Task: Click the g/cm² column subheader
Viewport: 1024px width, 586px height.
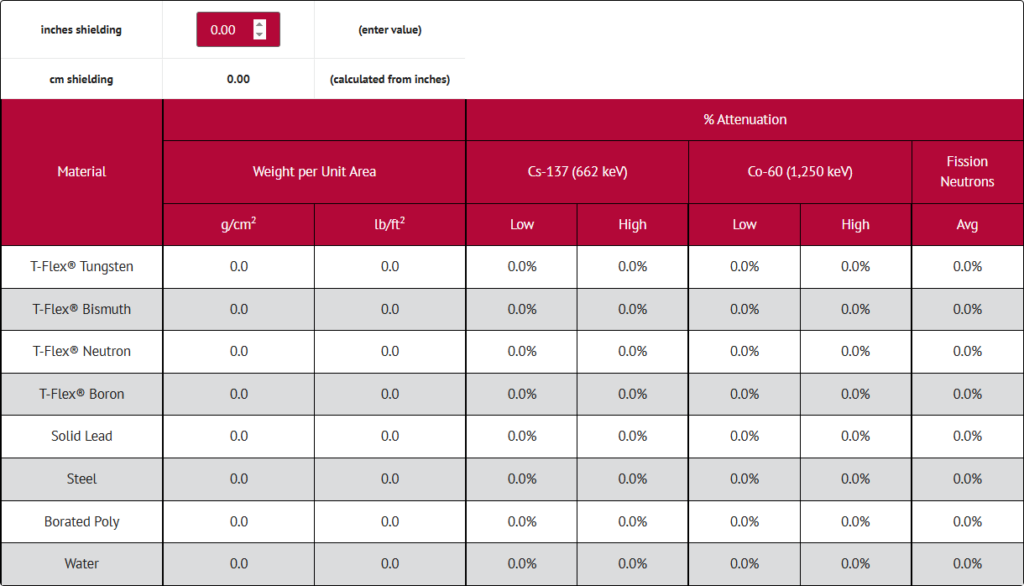Action: (x=238, y=225)
